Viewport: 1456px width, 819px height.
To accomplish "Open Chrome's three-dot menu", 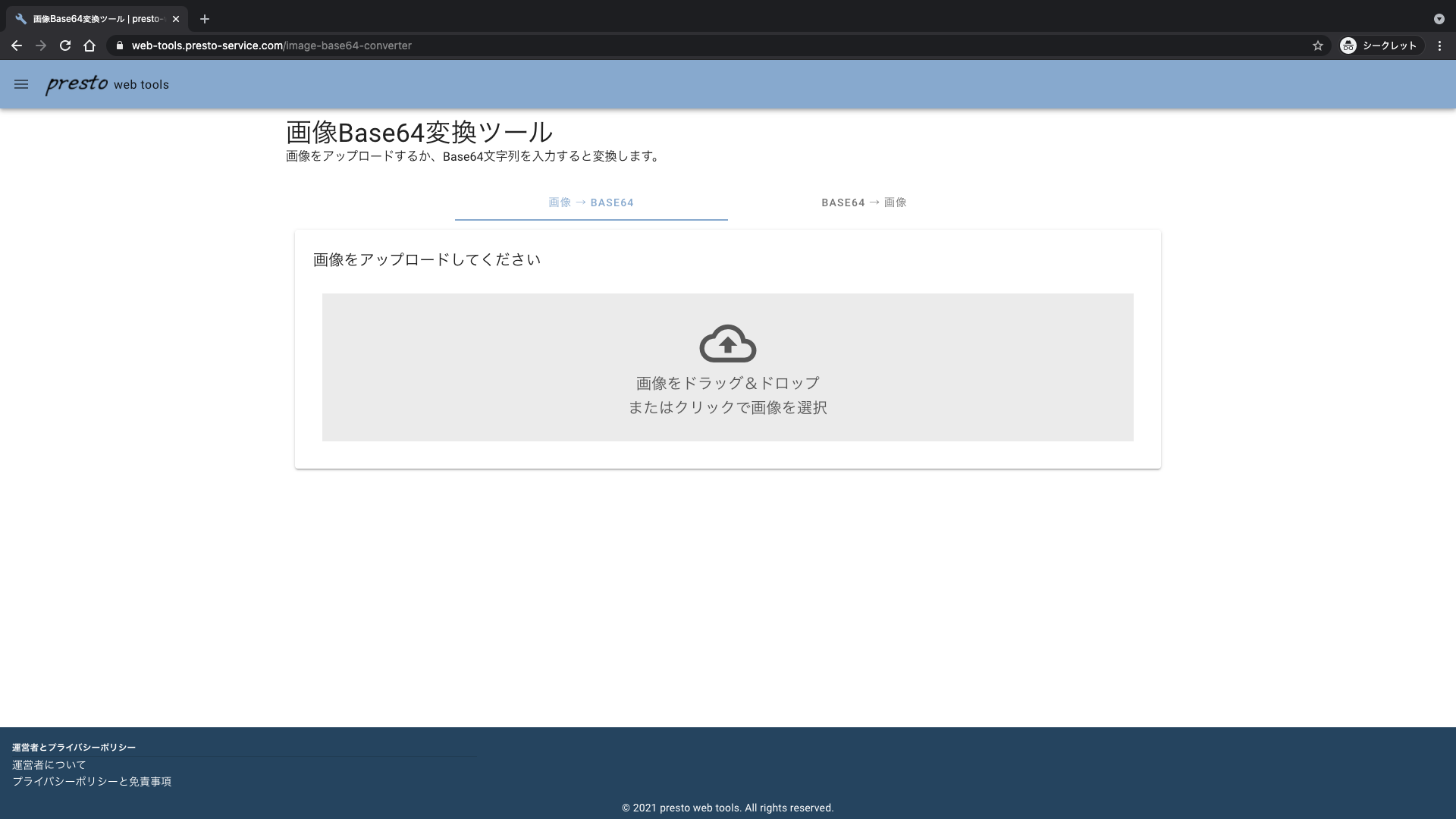I will point(1440,45).
